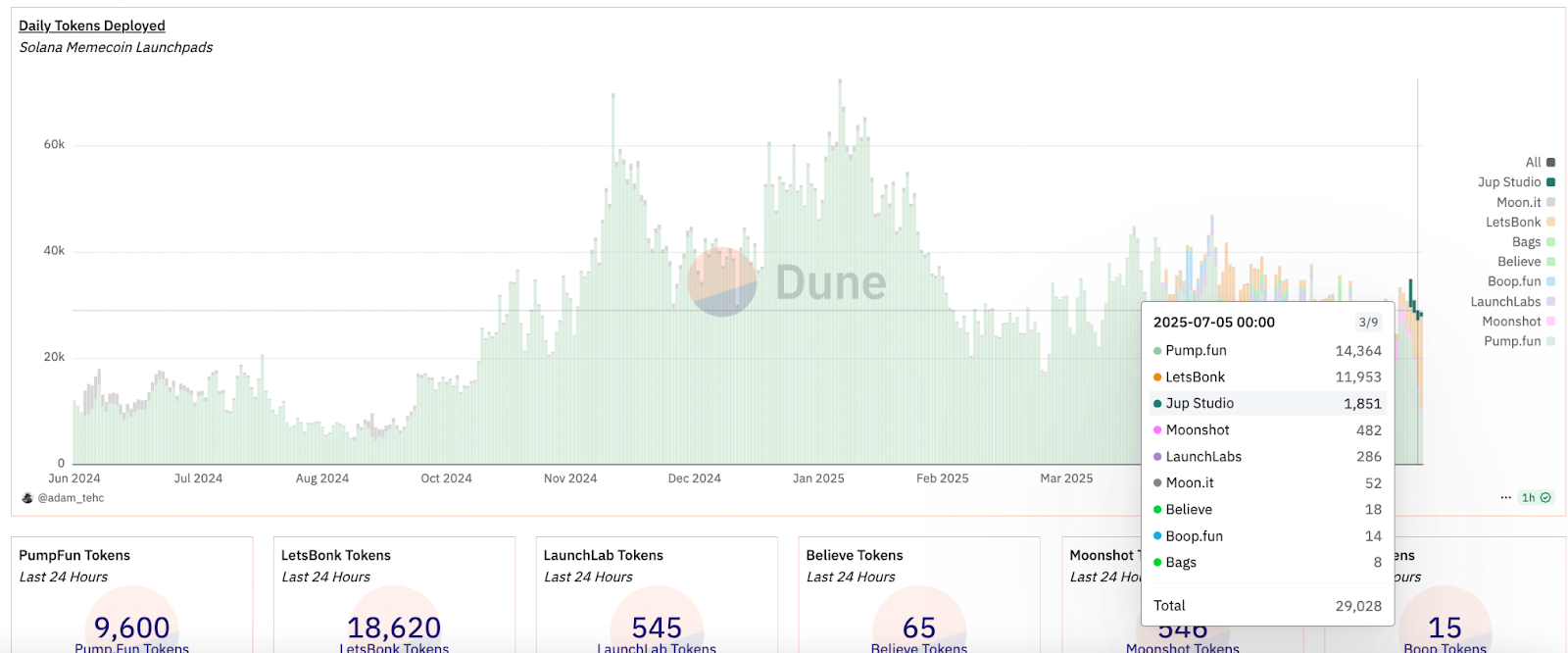The width and height of the screenshot is (1568, 653).
Task: Click the adam_tehc avatar icon
Action: tap(27, 498)
